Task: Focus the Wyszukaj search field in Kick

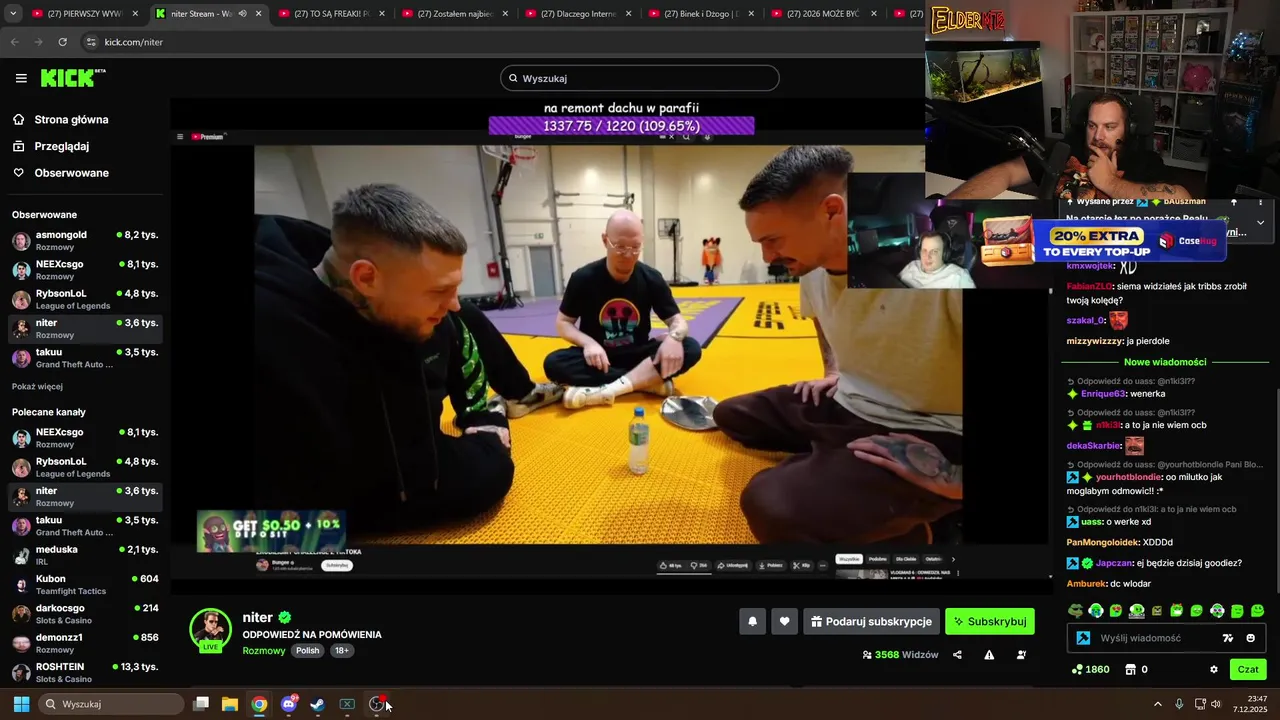Action: click(640, 78)
